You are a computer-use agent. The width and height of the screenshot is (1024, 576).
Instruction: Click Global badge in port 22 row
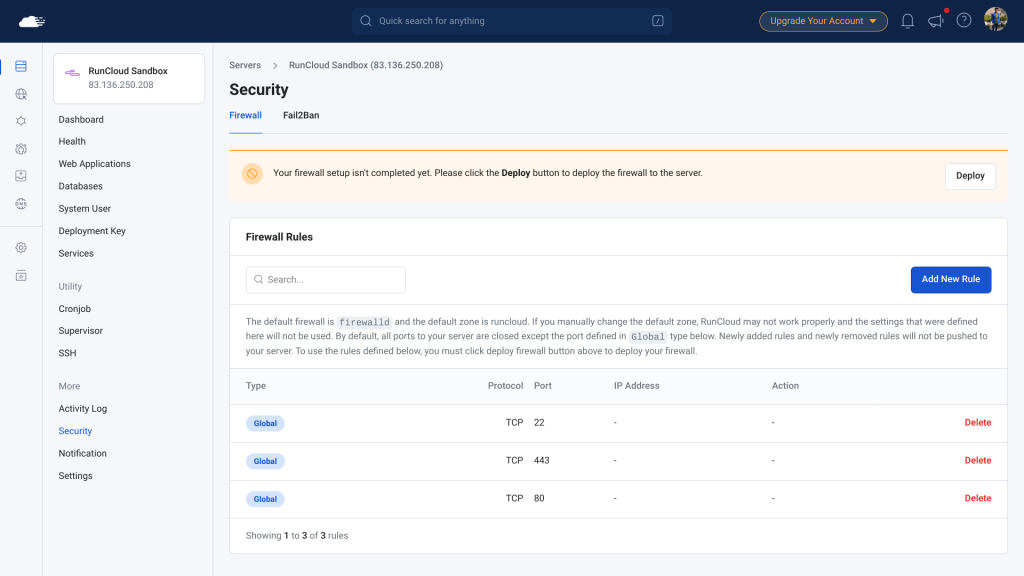[x=265, y=423]
